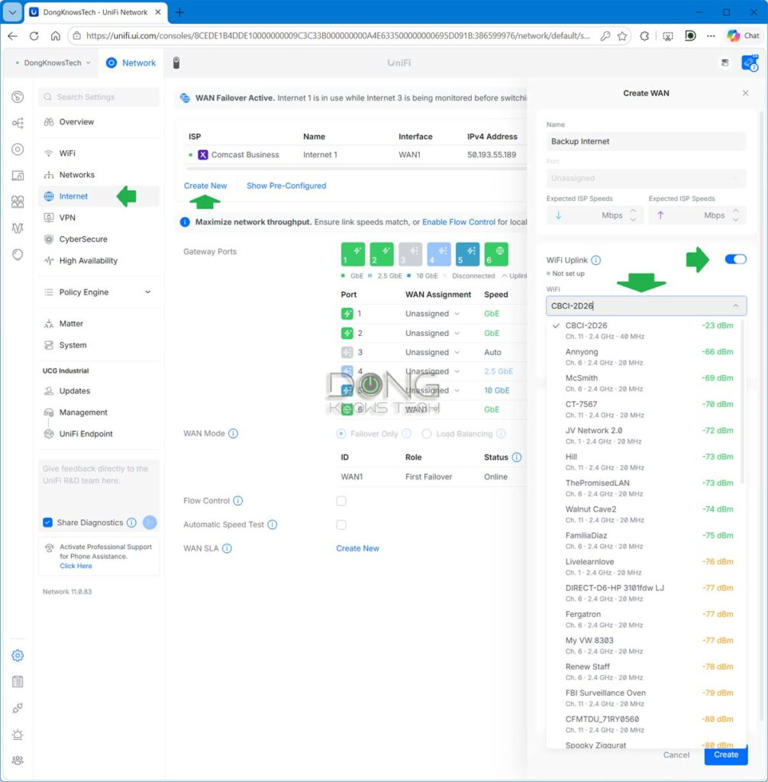This screenshot has height=782, width=768.
Task: Open the UniFi devices icon in left rail
Action: click(x=17, y=149)
